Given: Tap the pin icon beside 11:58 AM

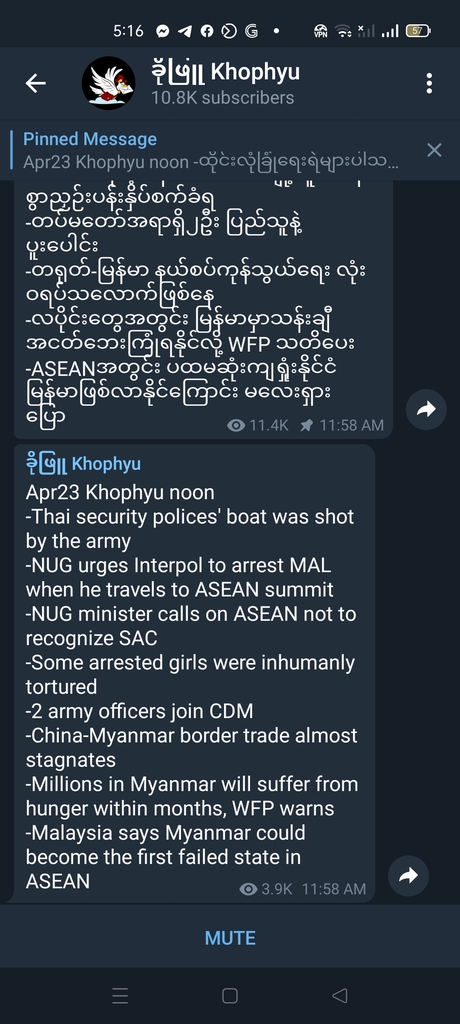Looking at the screenshot, I should (306, 425).
